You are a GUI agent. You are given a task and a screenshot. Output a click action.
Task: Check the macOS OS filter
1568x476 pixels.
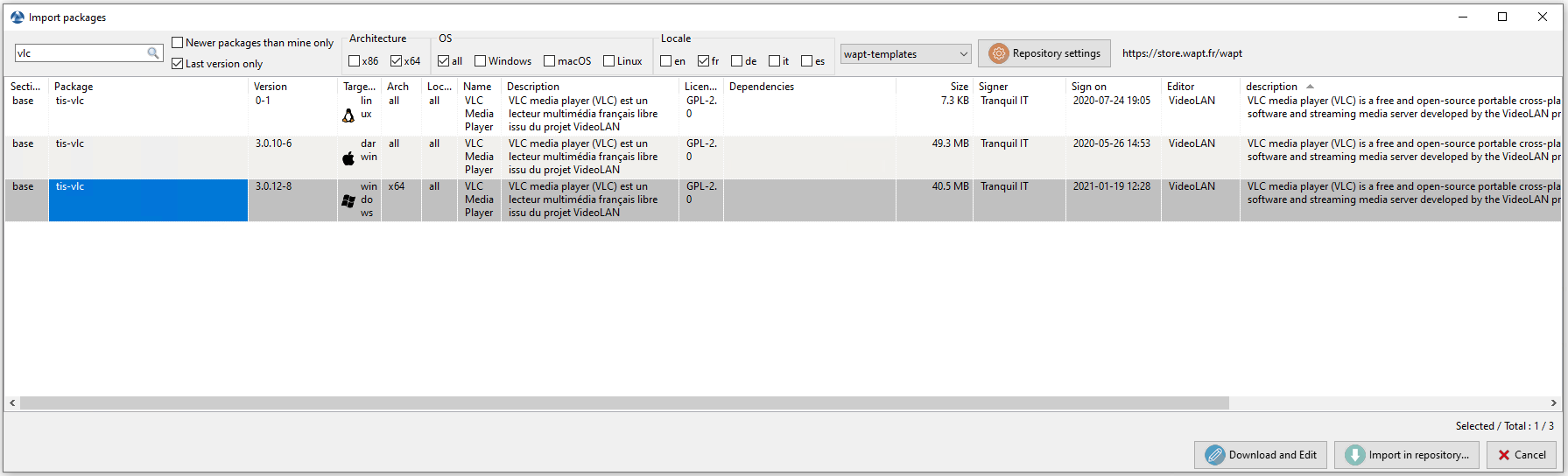(x=550, y=61)
